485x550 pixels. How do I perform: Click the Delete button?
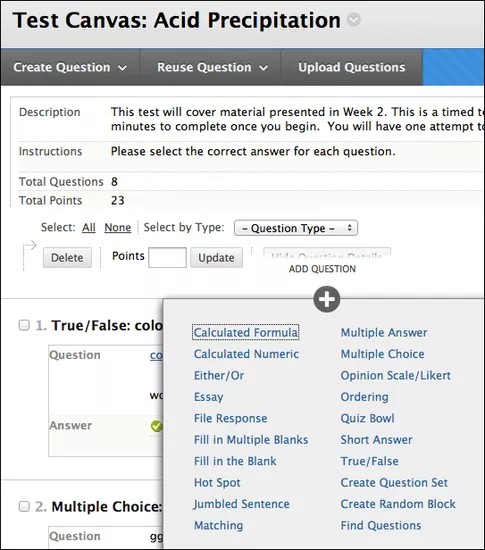pyautogui.click(x=67, y=257)
